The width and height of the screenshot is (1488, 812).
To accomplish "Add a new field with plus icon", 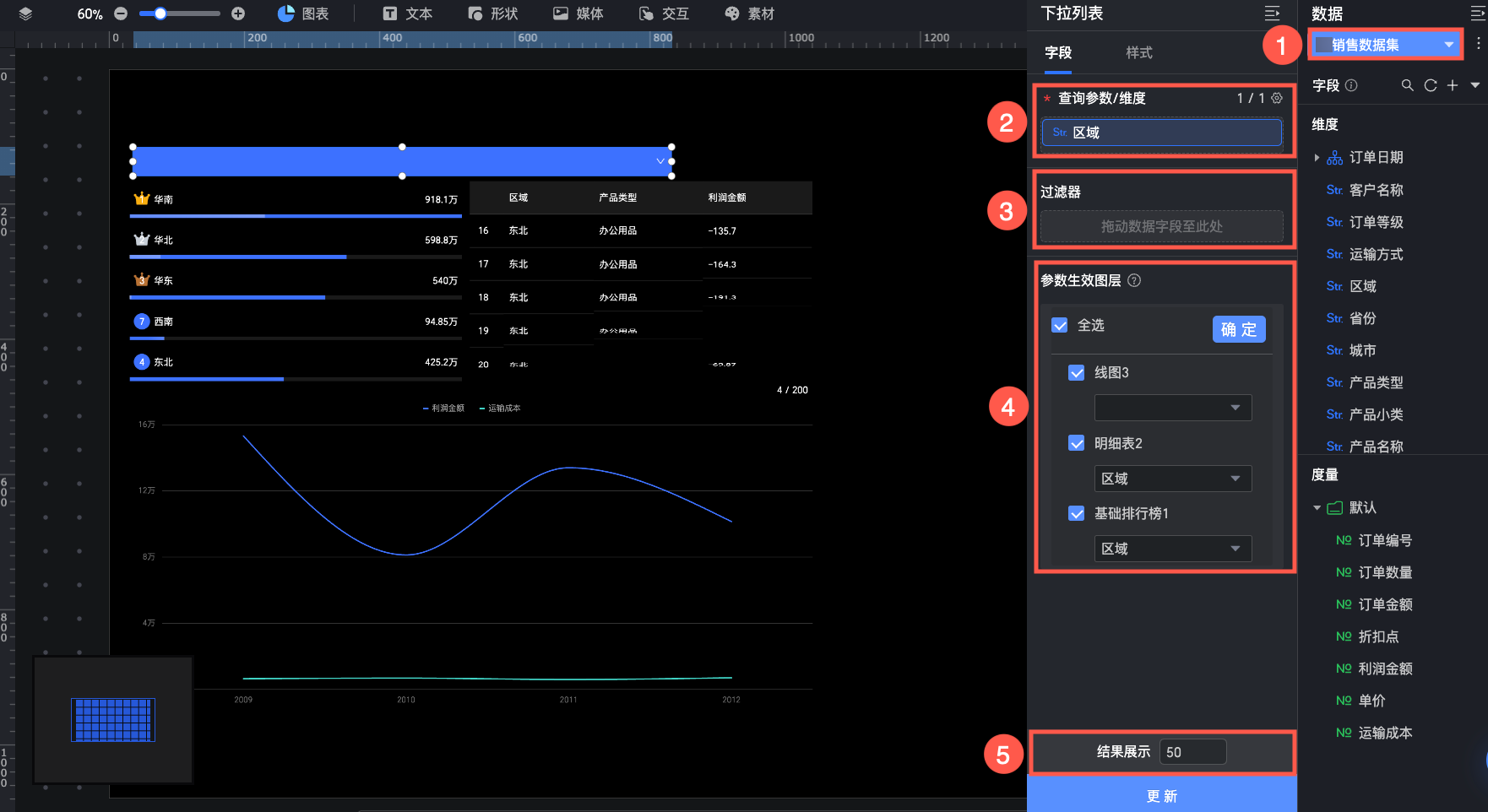I will pyautogui.click(x=1453, y=85).
